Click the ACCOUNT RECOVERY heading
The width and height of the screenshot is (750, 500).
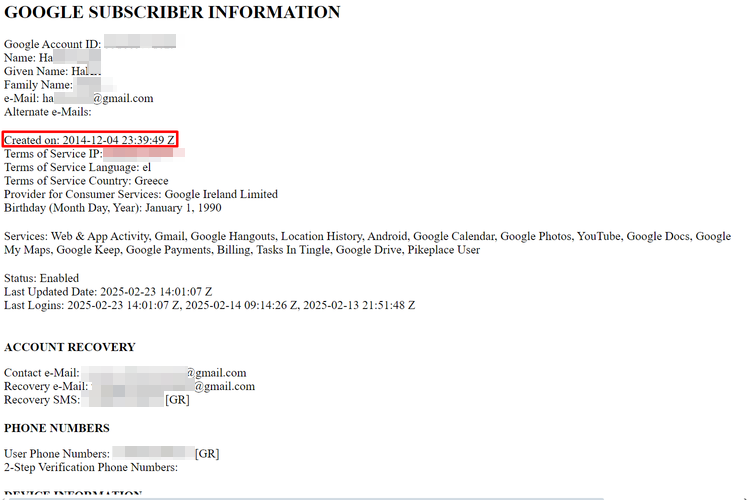(70, 347)
